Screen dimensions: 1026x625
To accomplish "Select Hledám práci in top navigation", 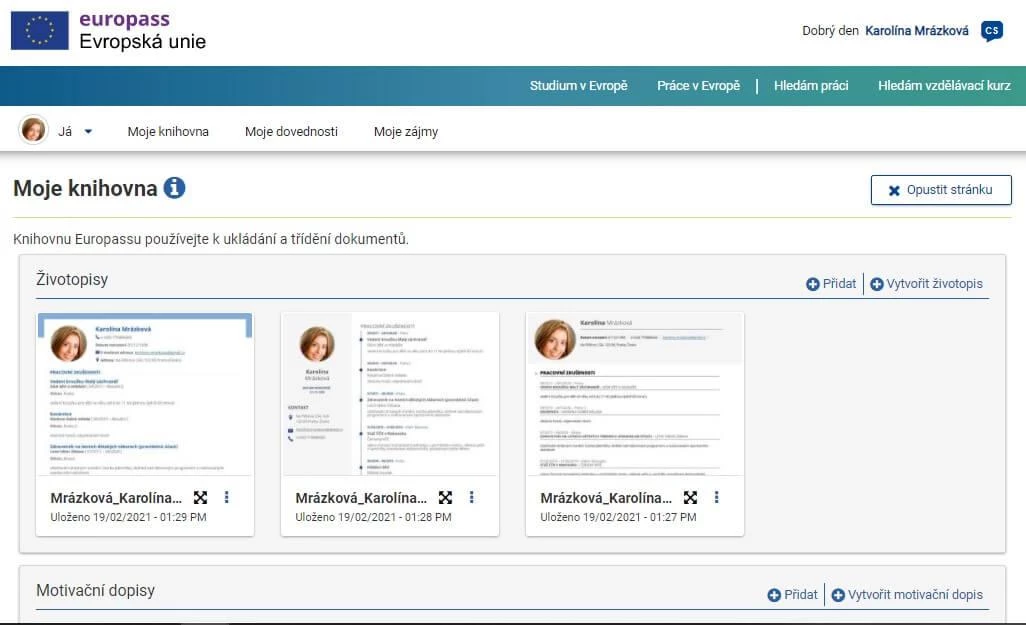I will (811, 86).
